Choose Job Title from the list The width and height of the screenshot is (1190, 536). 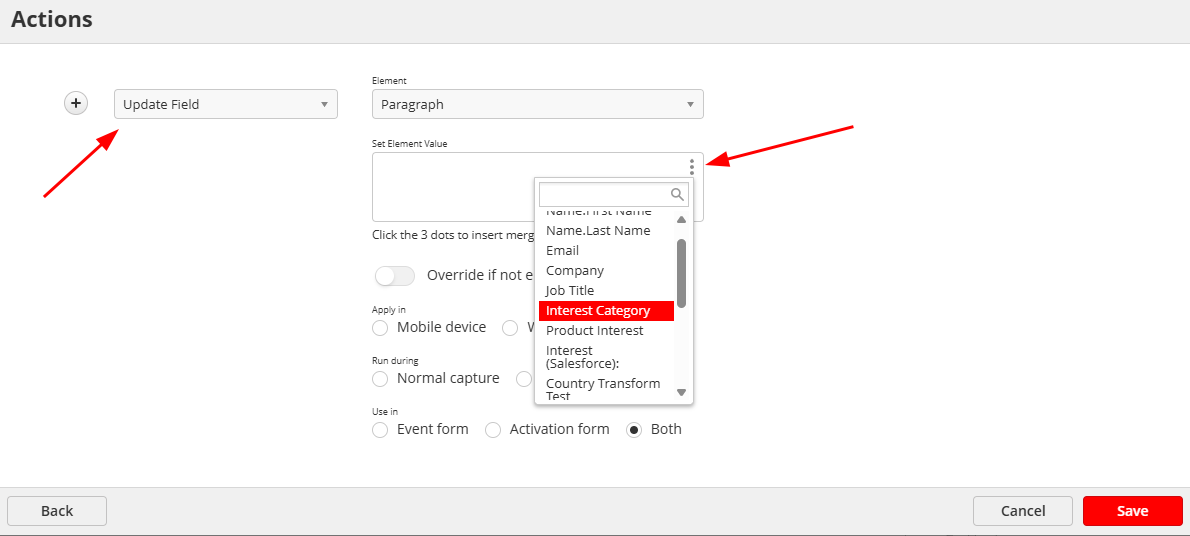[606, 290]
